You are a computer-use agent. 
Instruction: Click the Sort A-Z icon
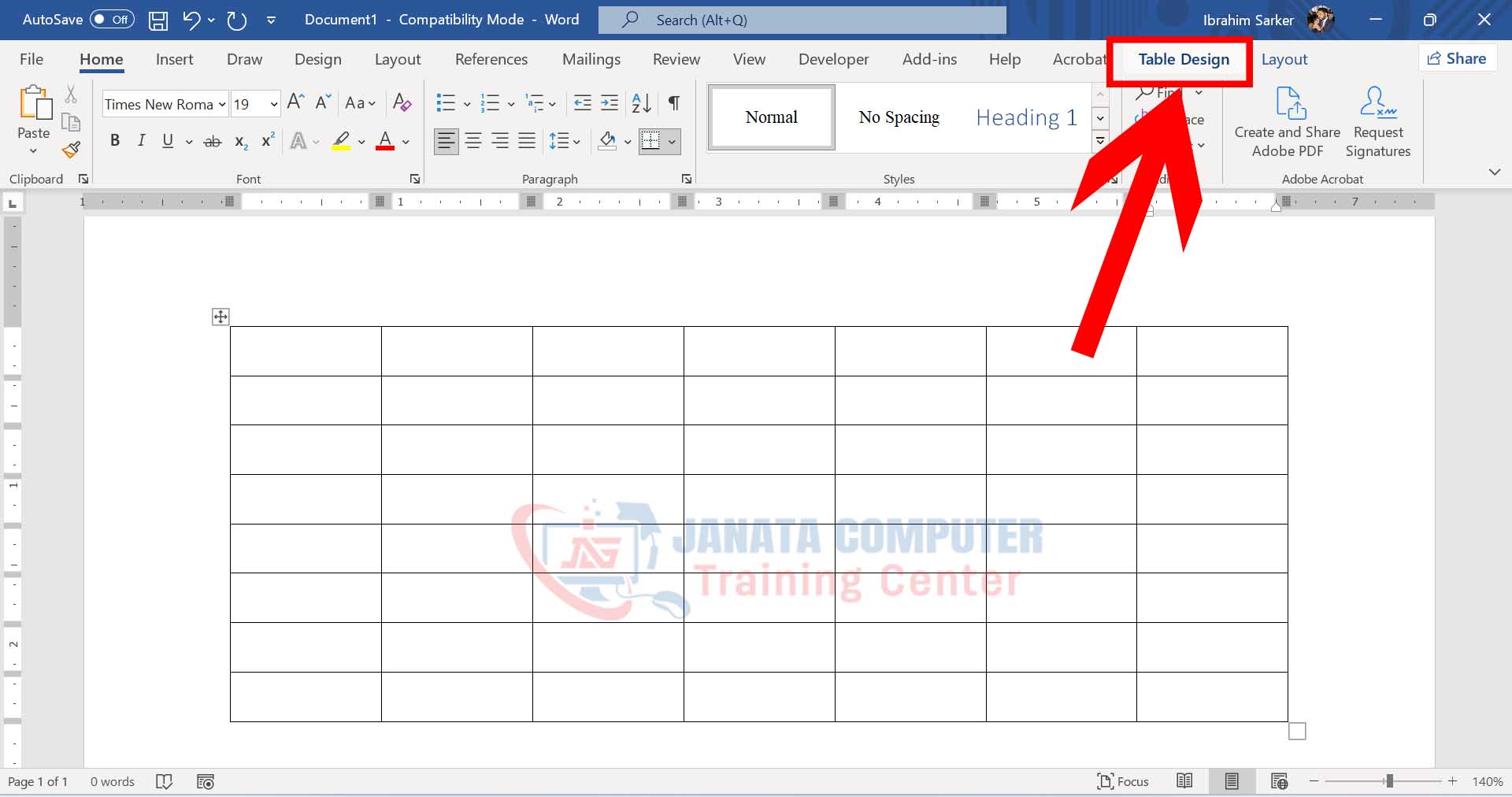tap(641, 102)
